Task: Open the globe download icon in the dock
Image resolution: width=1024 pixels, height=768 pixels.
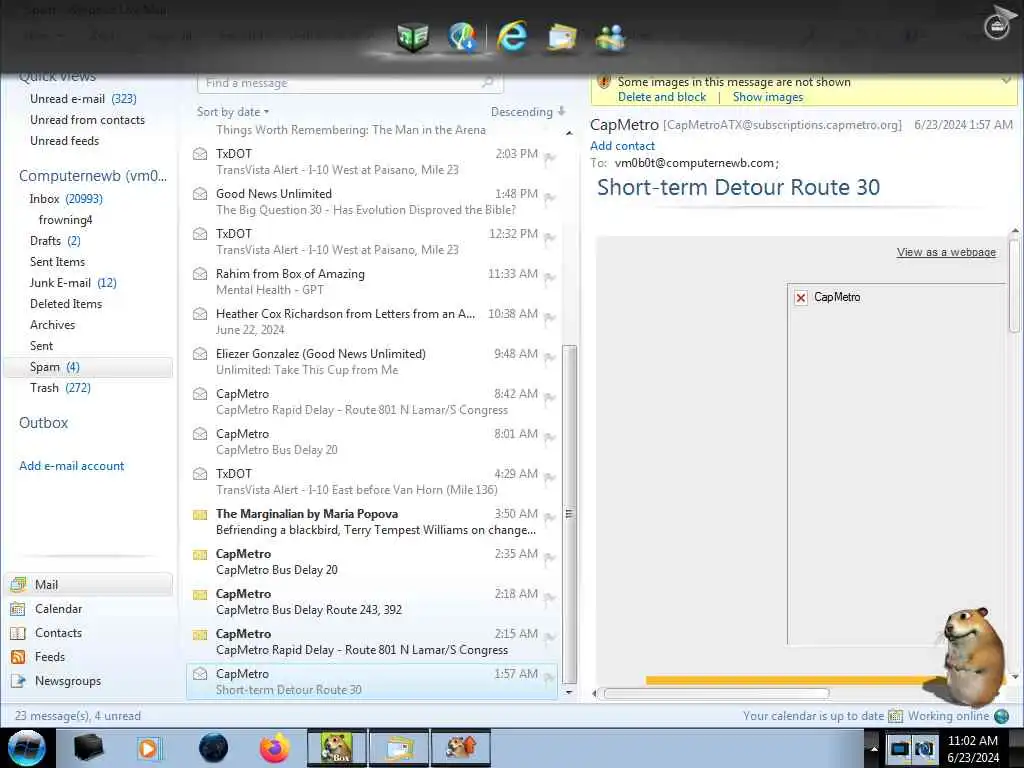Action: pyautogui.click(x=462, y=37)
